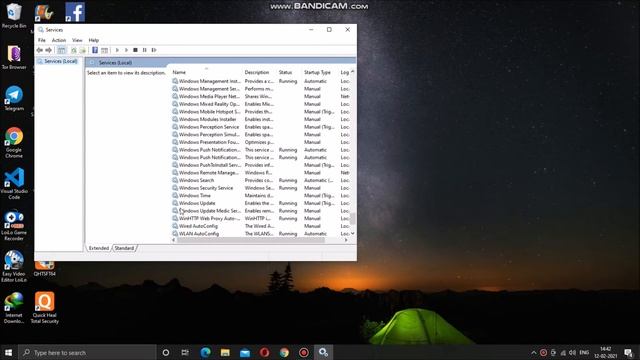Select the Windows Update Medic Service row
The image size is (640, 360).
[260, 211]
